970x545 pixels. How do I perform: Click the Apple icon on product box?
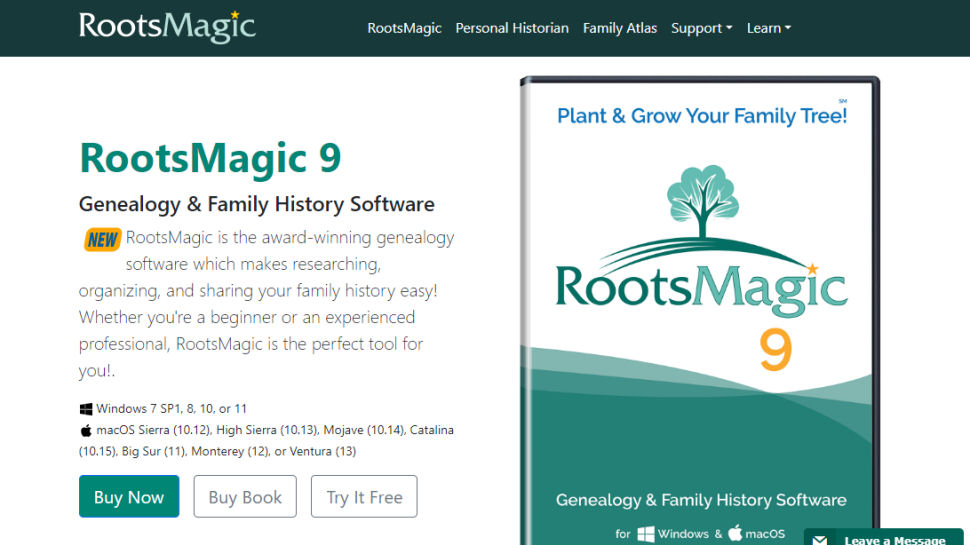(735, 533)
